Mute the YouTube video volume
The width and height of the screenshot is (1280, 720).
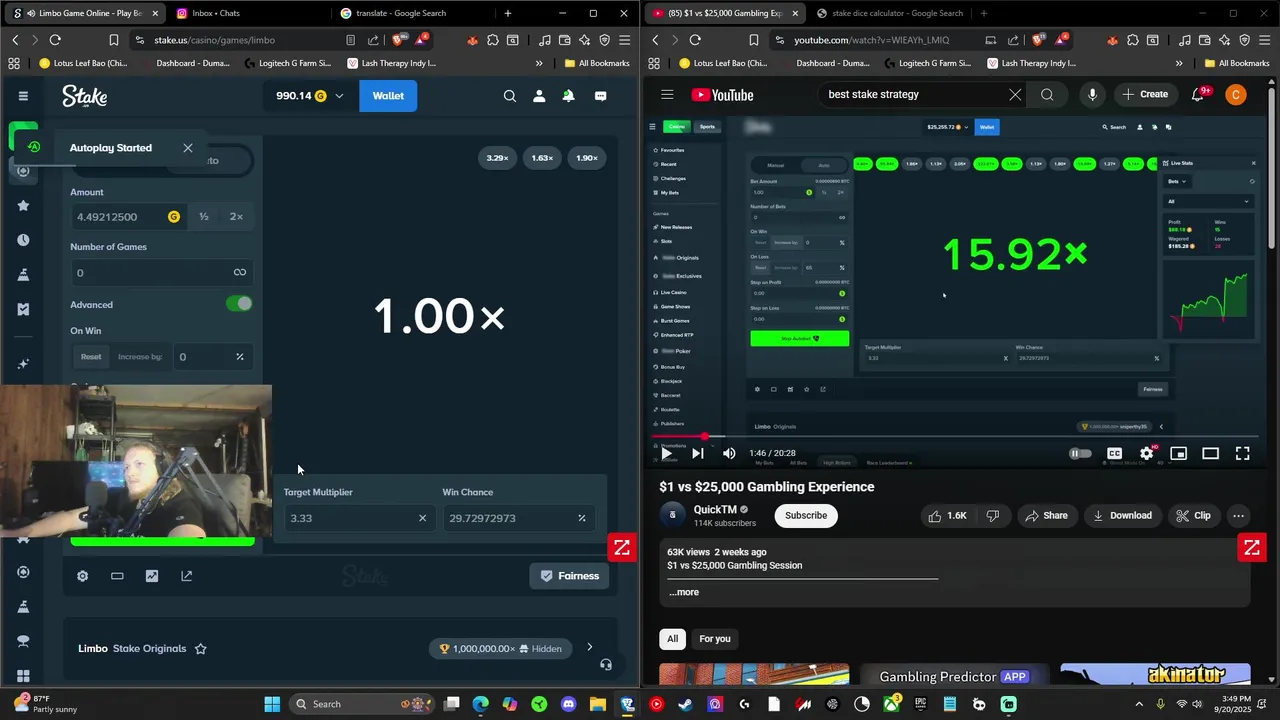click(729, 454)
